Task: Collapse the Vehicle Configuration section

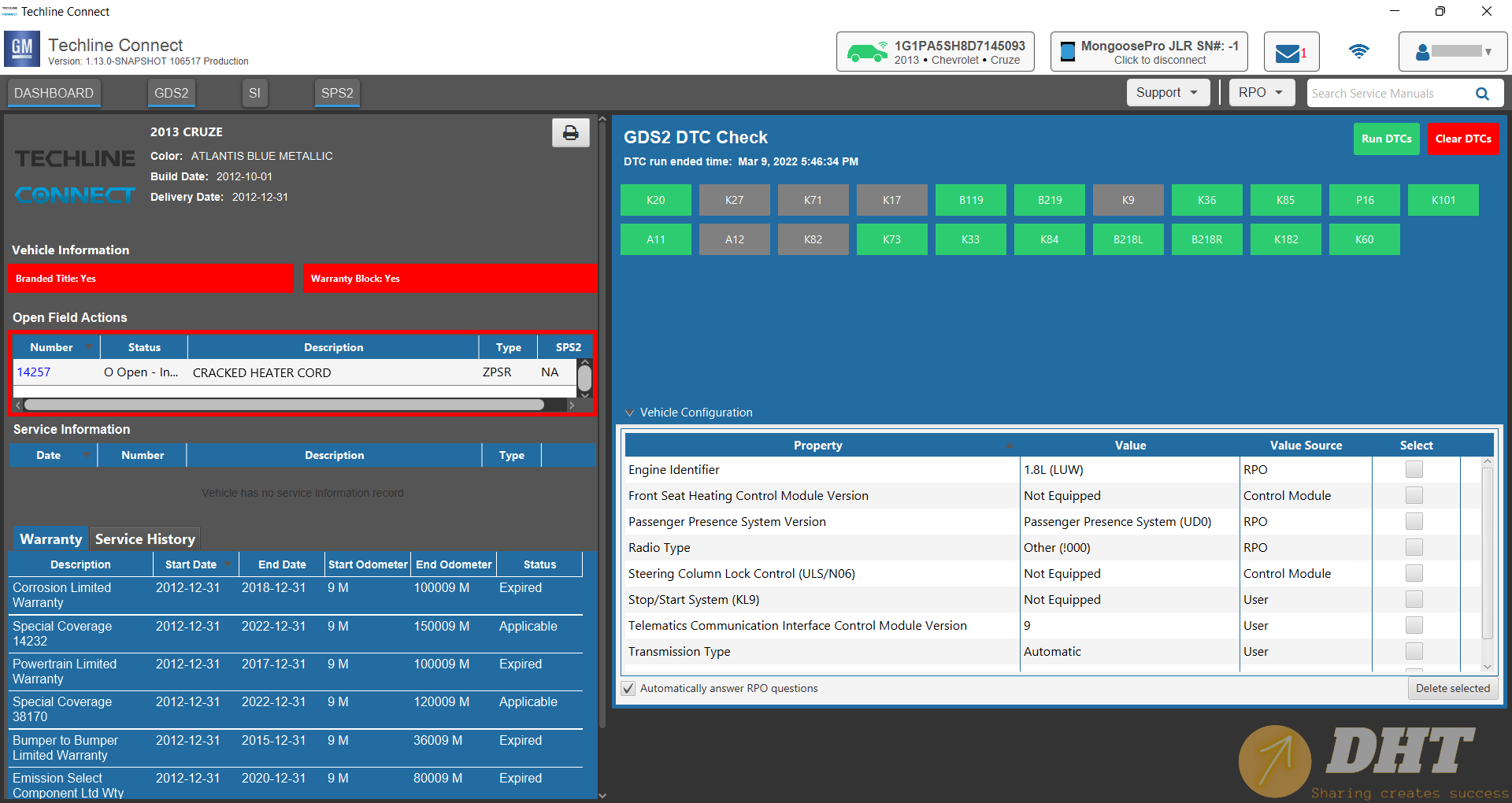Action: (x=630, y=413)
